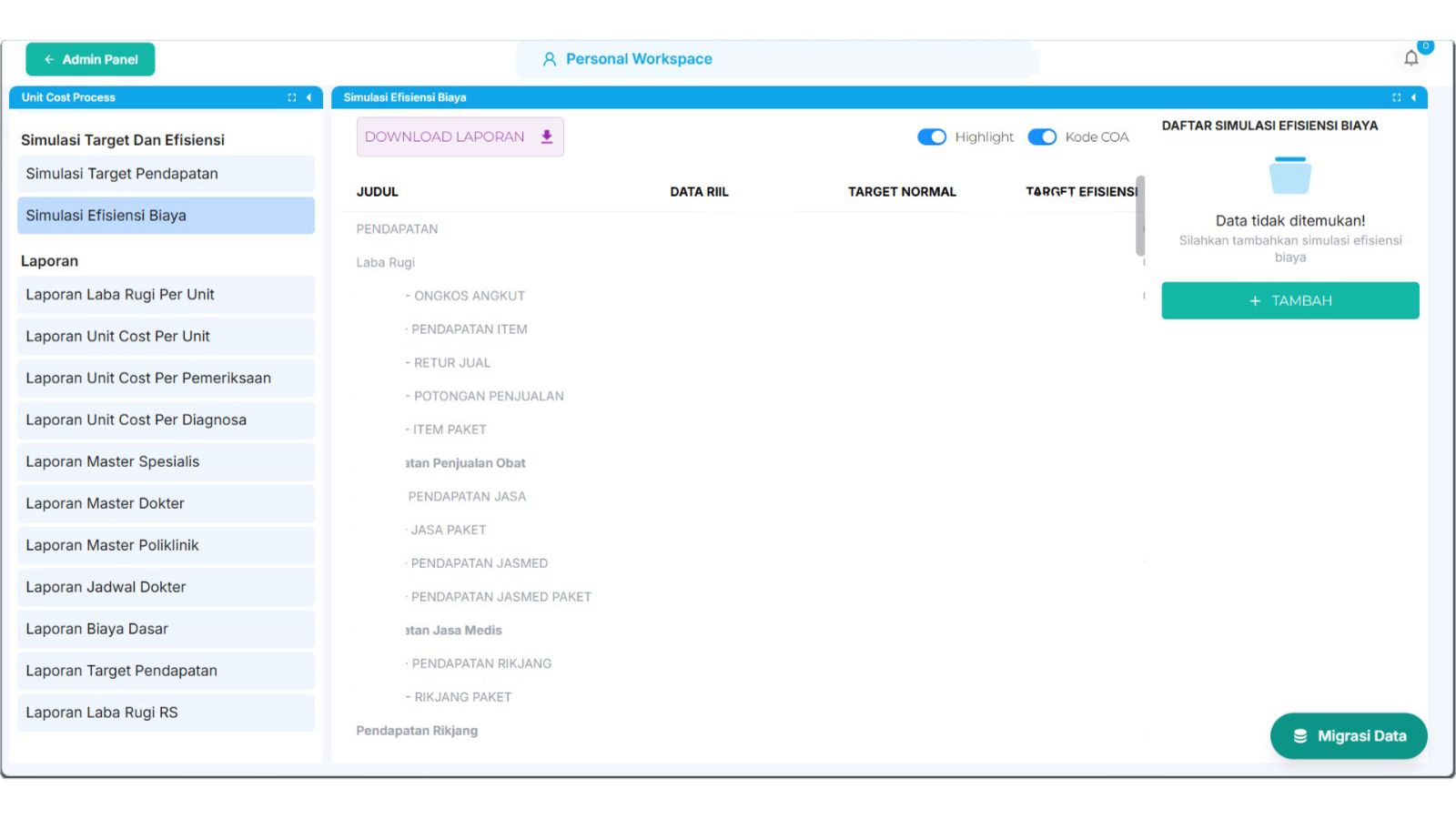Open Laporan Unit Cost Per Pemeriksaan
1456x819 pixels.
(166, 379)
